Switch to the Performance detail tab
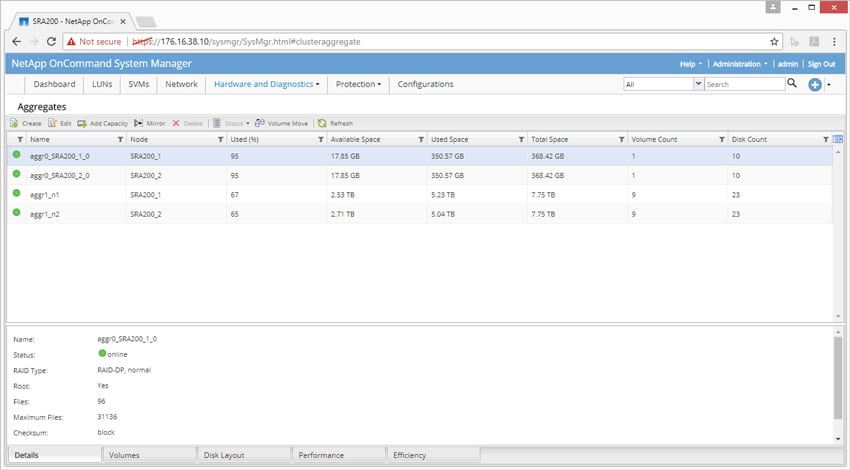Screen dimensions: 850x470 339,455
